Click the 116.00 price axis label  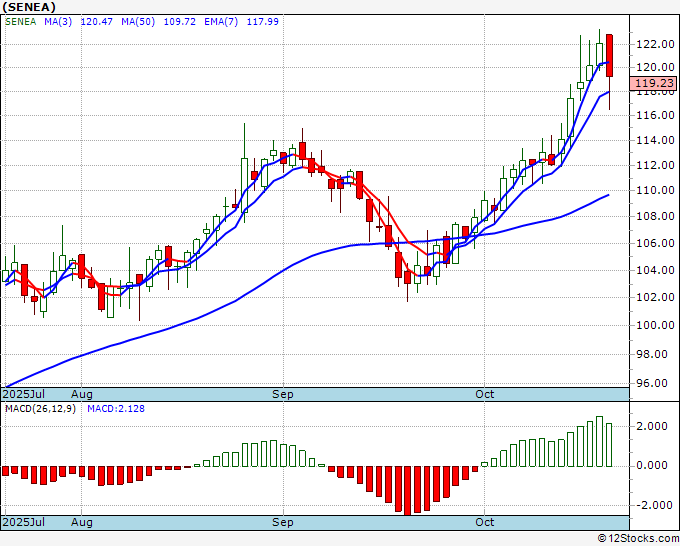pos(655,115)
